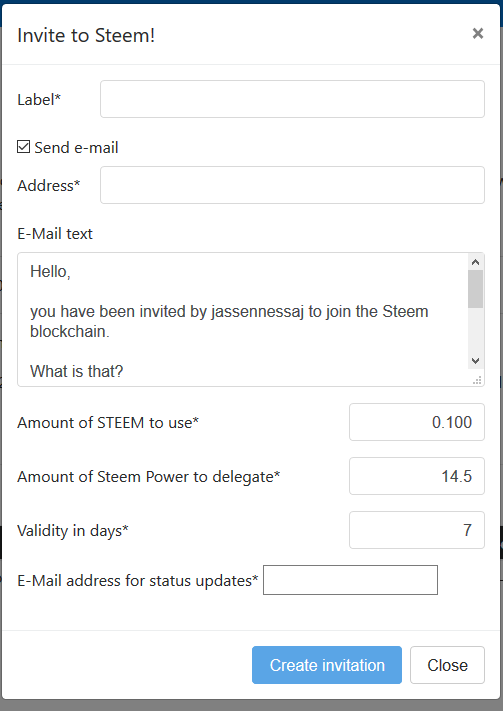The image size is (503, 711).
Task: Click inside the E-Mail text message box
Action: pos(243,320)
